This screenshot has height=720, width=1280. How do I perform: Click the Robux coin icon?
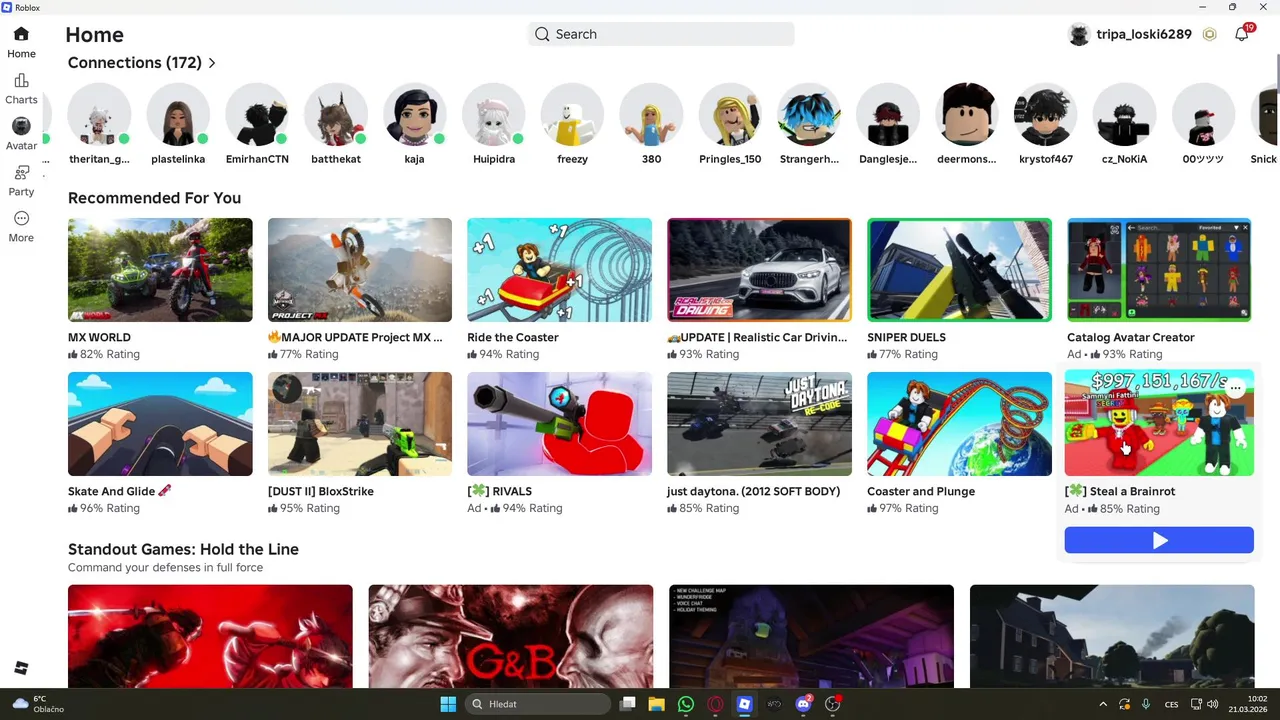(x=1209, y=34)
